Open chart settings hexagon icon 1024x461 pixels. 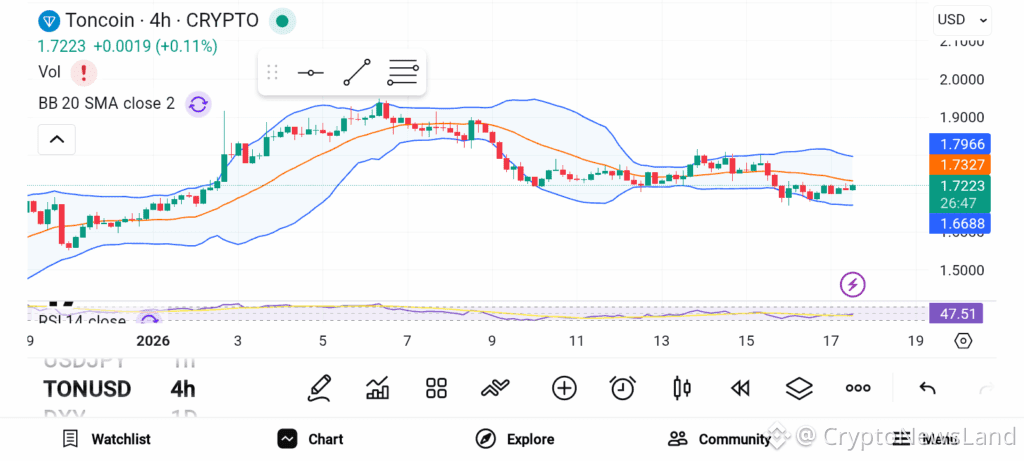pyautogui.click(x=963, y=341)
